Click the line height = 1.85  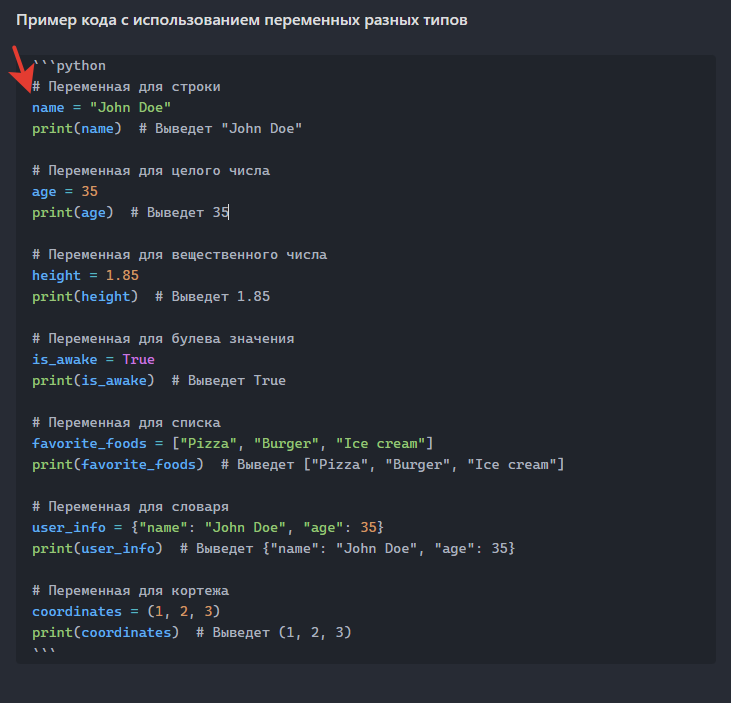(85, 276)
